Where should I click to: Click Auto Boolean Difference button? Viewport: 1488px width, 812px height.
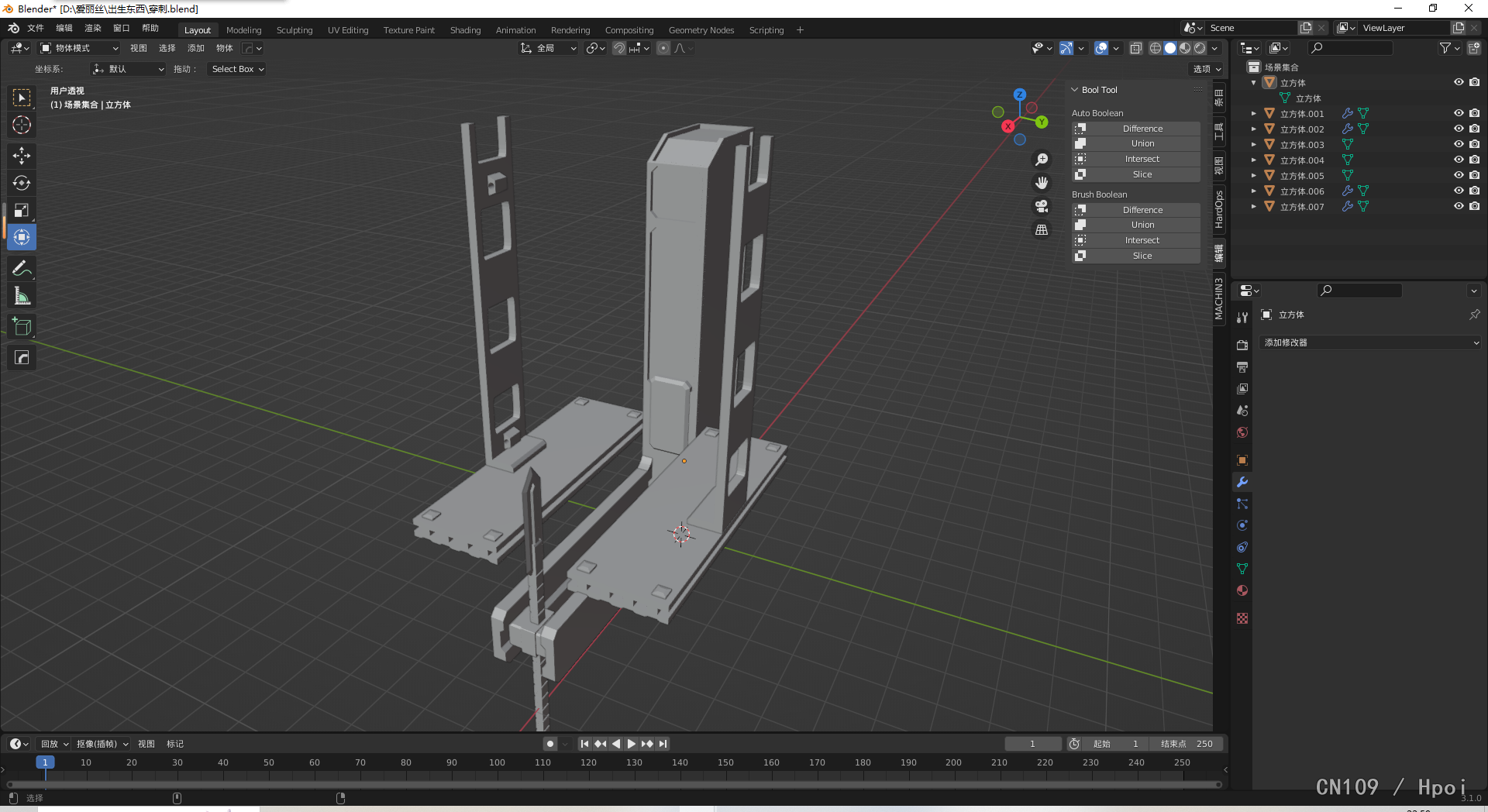click(x=1142, y=129)
